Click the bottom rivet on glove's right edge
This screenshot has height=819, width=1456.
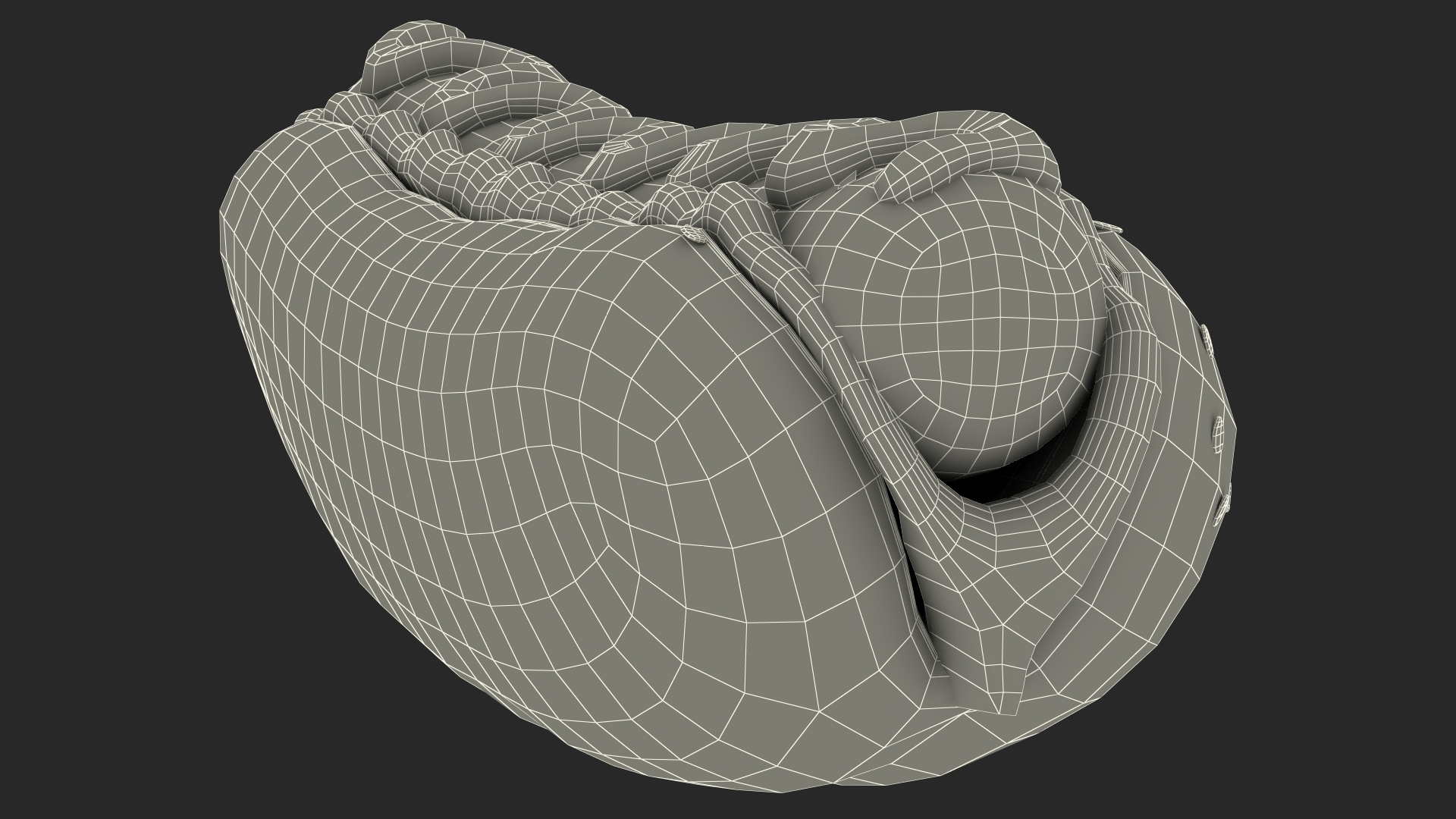1222,508
